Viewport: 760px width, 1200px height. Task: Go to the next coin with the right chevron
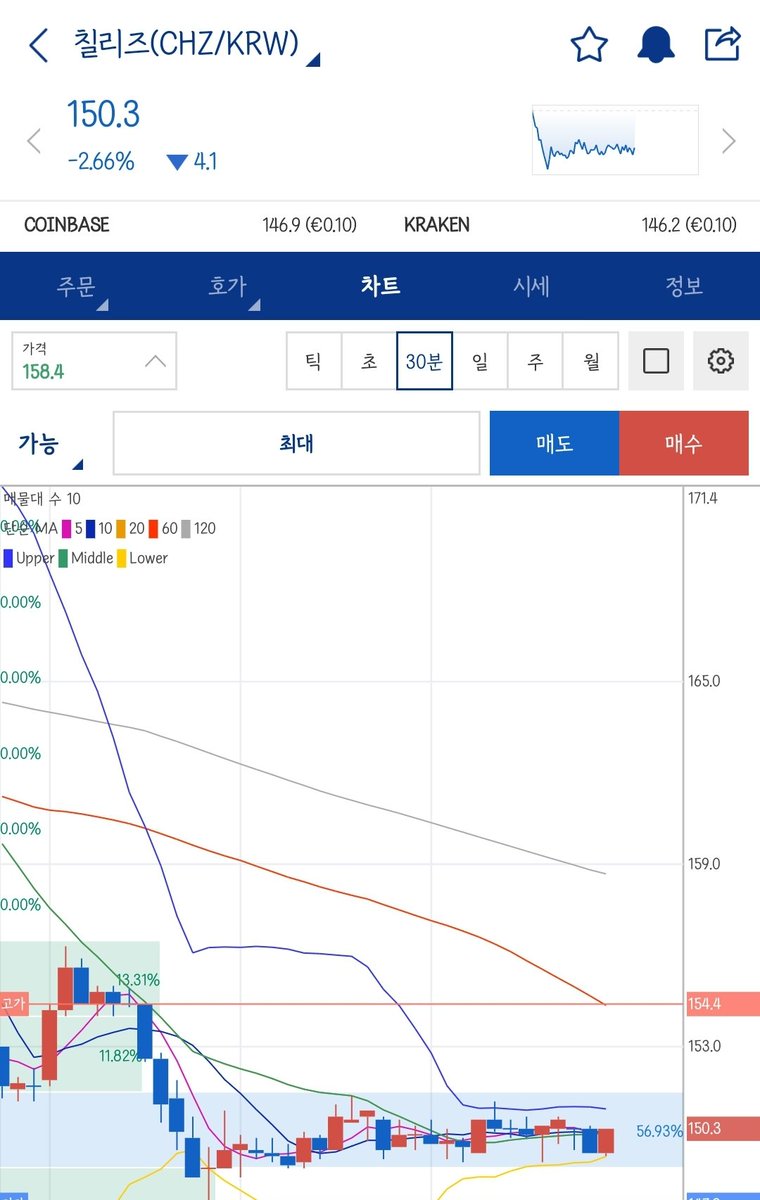coord(729,141)
